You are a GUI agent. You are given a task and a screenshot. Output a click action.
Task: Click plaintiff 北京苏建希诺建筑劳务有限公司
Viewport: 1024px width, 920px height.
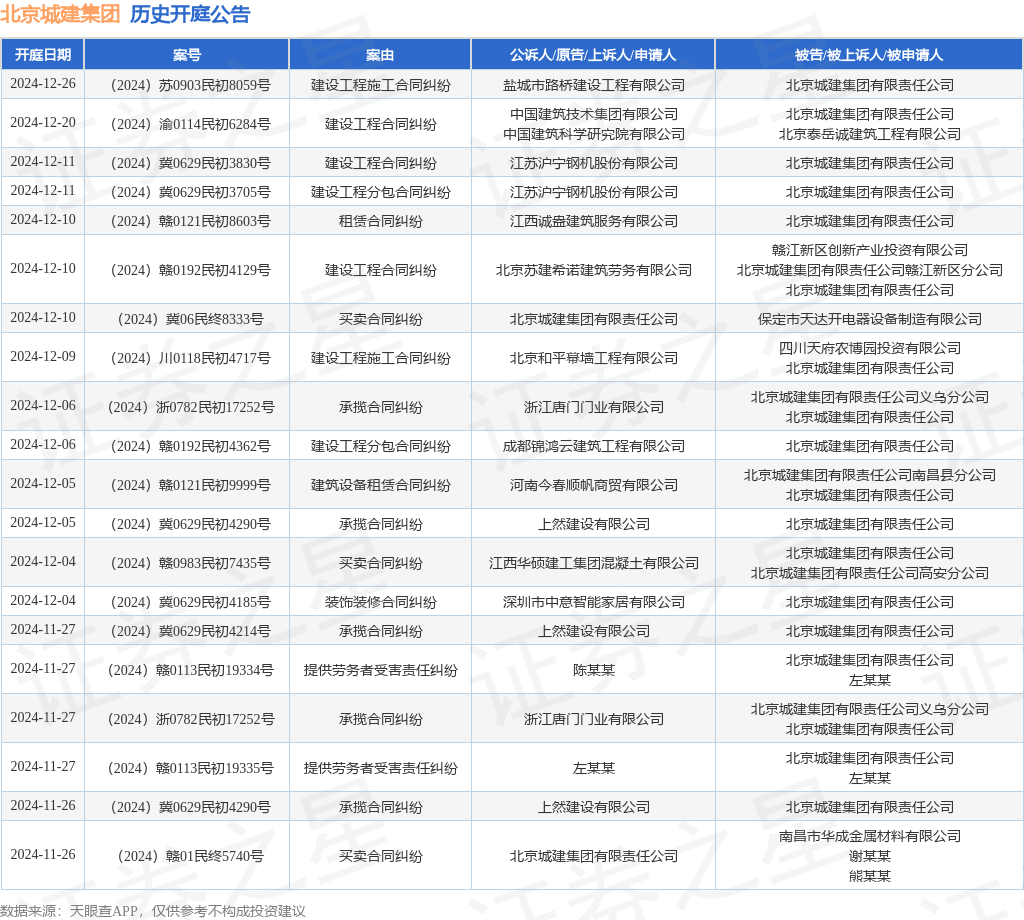pos(594,270)
